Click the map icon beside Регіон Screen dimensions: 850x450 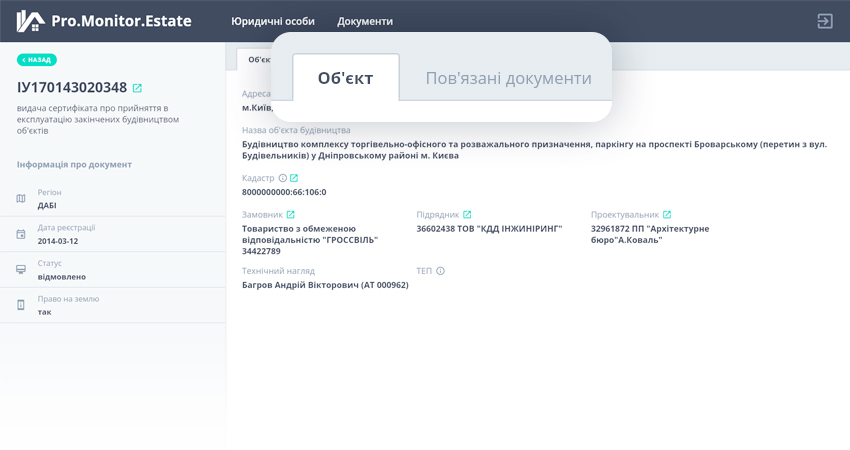point(21,198)
